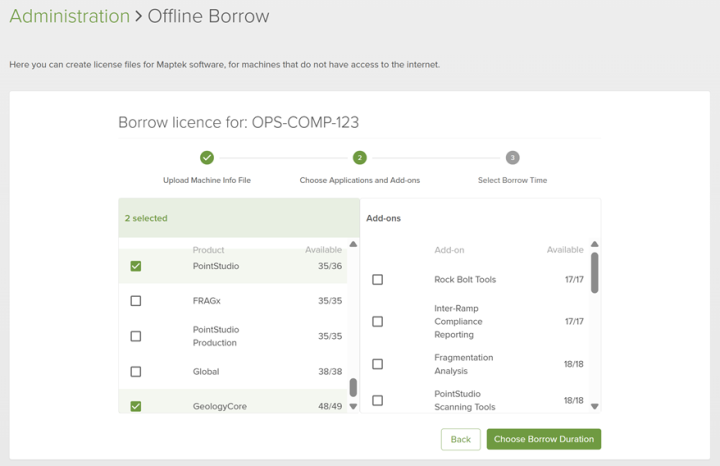Image resolution: width=720 pixels, height=466 pixels.
Task: Click the product list scrollbar thumb
Action: click(x=353, y=387)
